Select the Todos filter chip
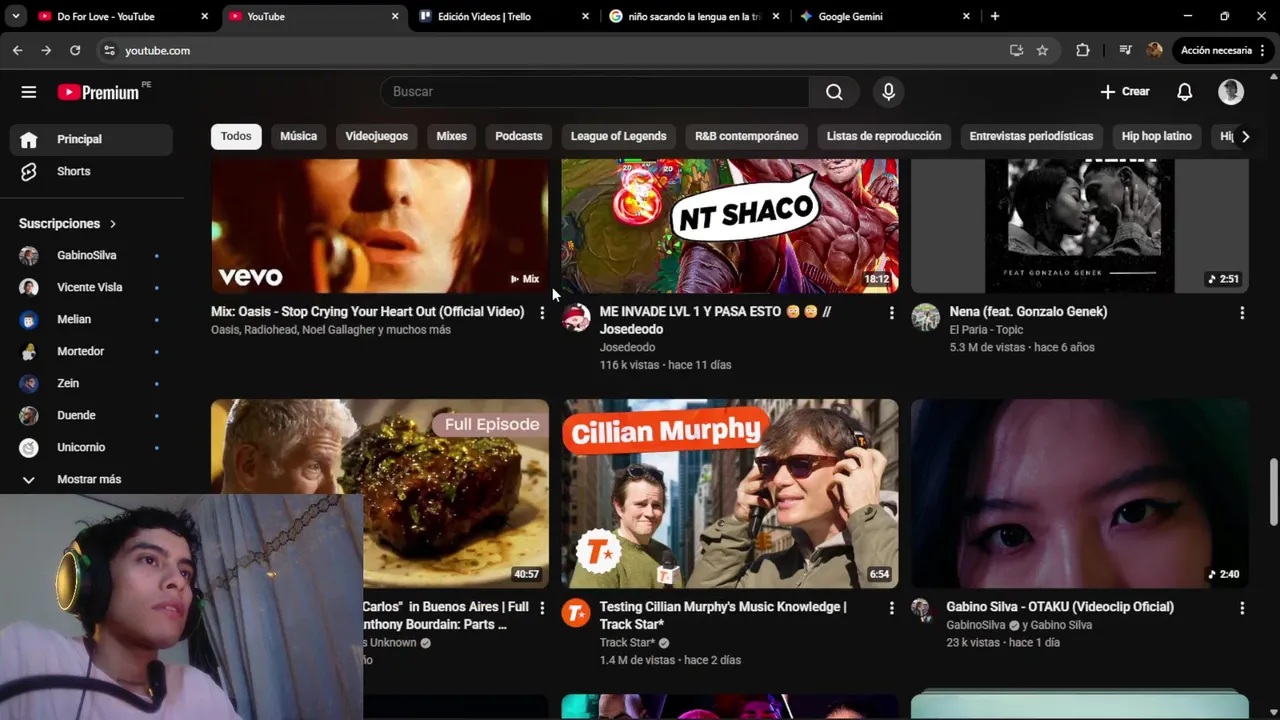Image resolution: width=1280 pixels, height=720 pixels. (236, 136)
